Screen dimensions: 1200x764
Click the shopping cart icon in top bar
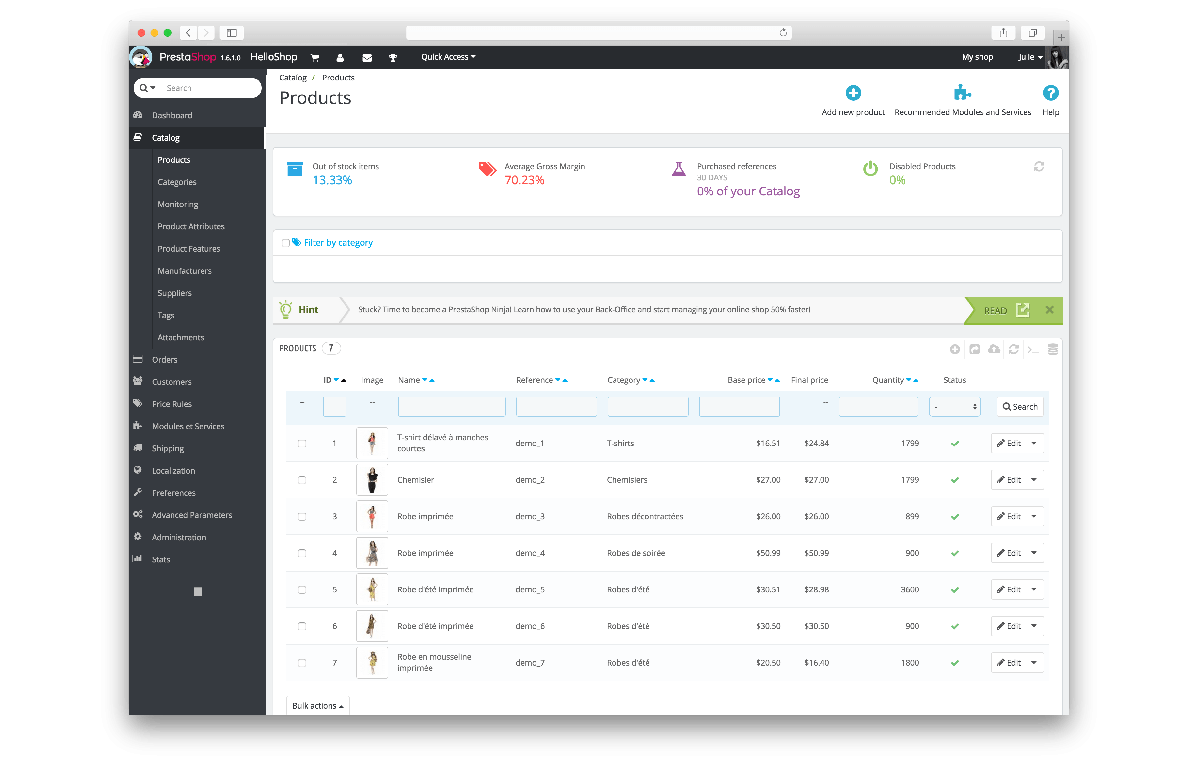pos(315,57)
